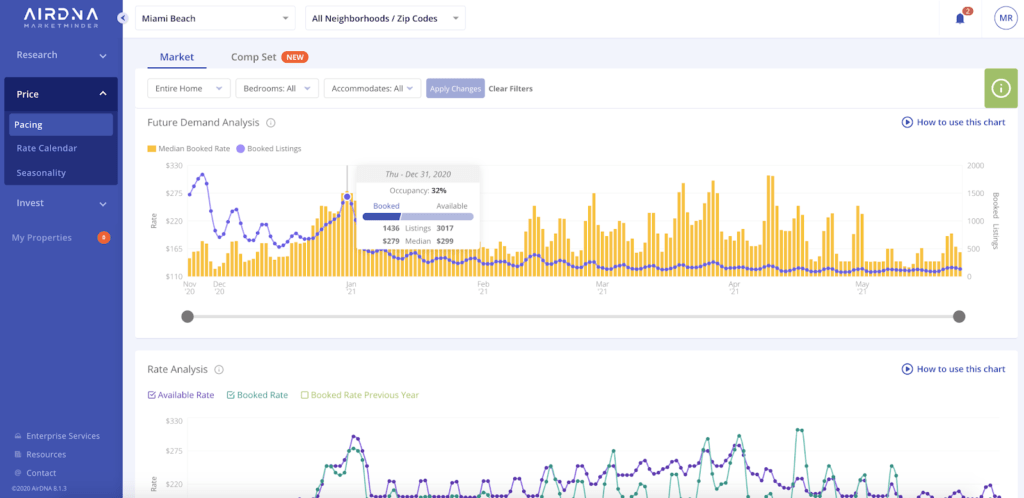The width and height of the screenshot is (1024, 498).
Task: Uncheck the Booked Rate checkbox
Action: click(x=231, y=395)
